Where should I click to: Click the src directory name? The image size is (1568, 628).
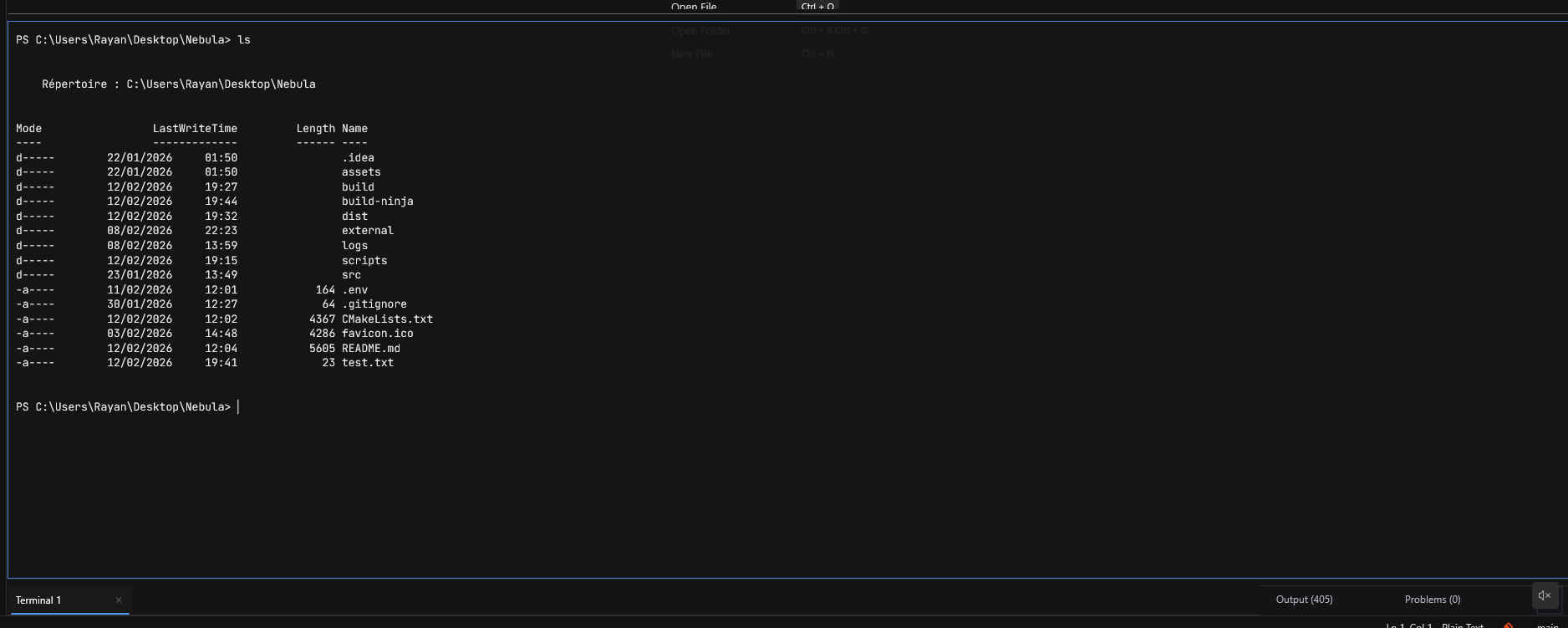tap(351, 275)
